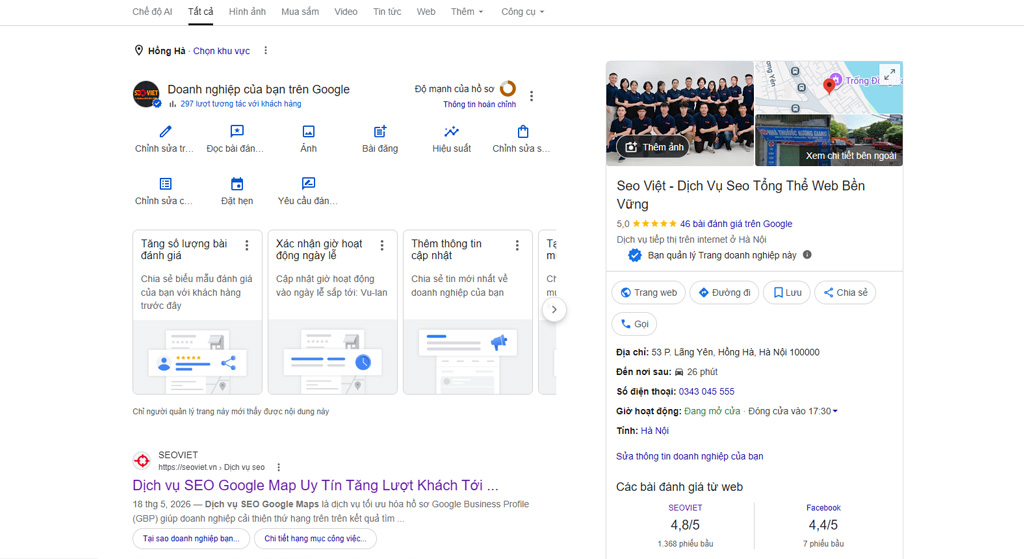Open Chọn khu vực link
Image resolution: width=1024 pixels, height=559 pixels.
[x=221, y=51]
